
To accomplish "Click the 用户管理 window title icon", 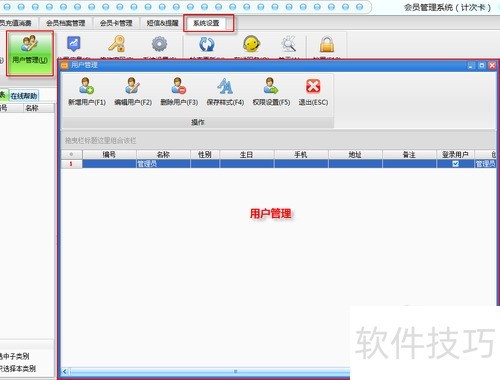I will [x=64, y=65].
